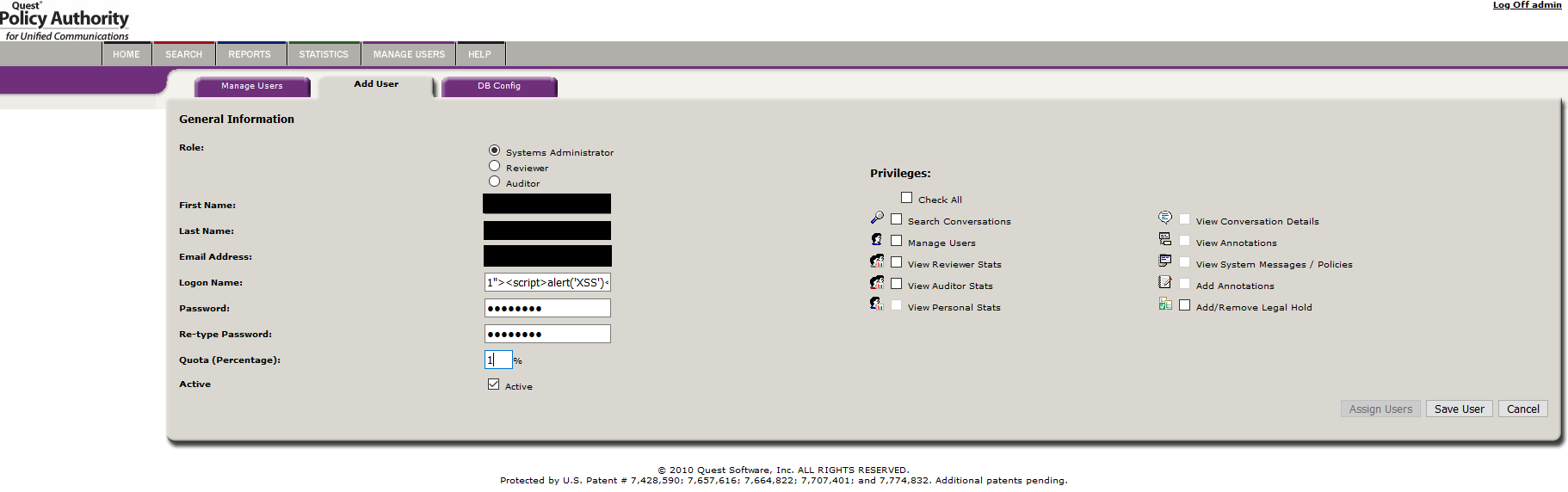Open the MANAGE USERS menu
This screenshot has width=1568, height=492.
coord(409,54)
